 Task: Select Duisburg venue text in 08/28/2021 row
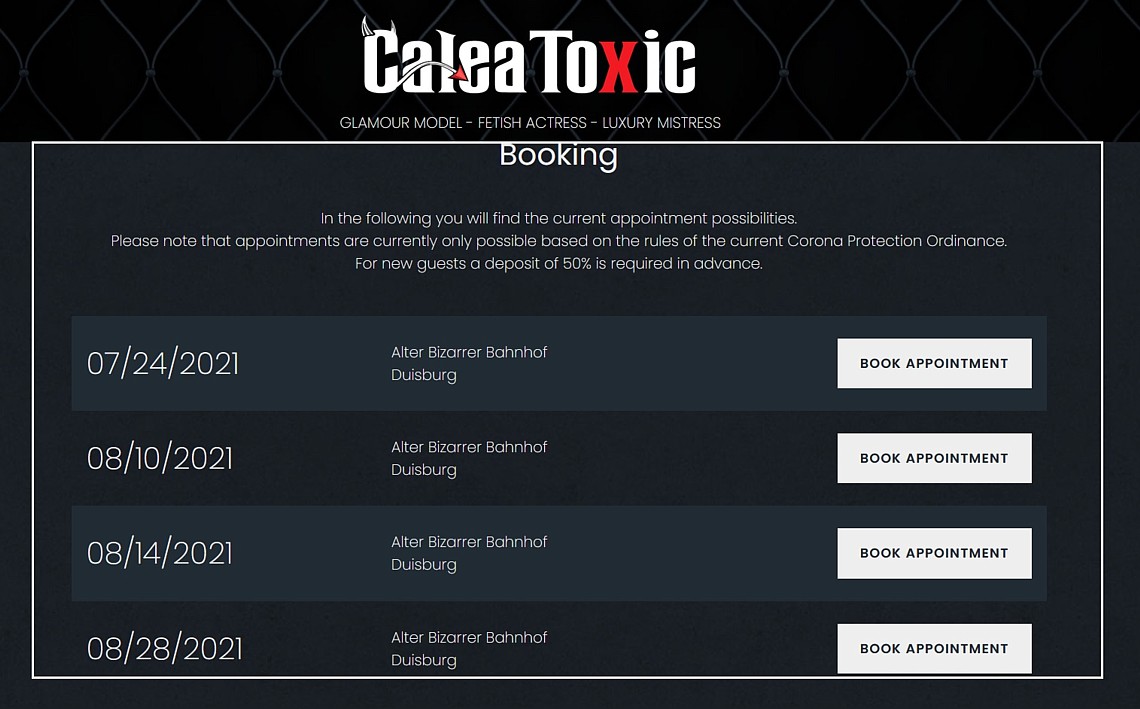[x=424, y=660]
